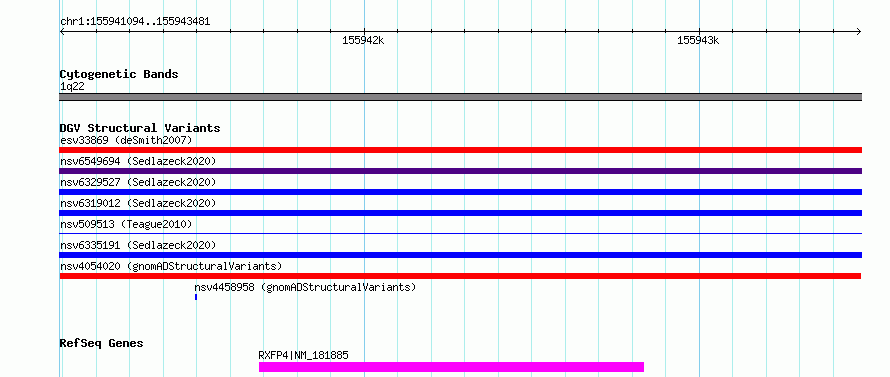Click the red esv33869 variant bar

(460, 150)
